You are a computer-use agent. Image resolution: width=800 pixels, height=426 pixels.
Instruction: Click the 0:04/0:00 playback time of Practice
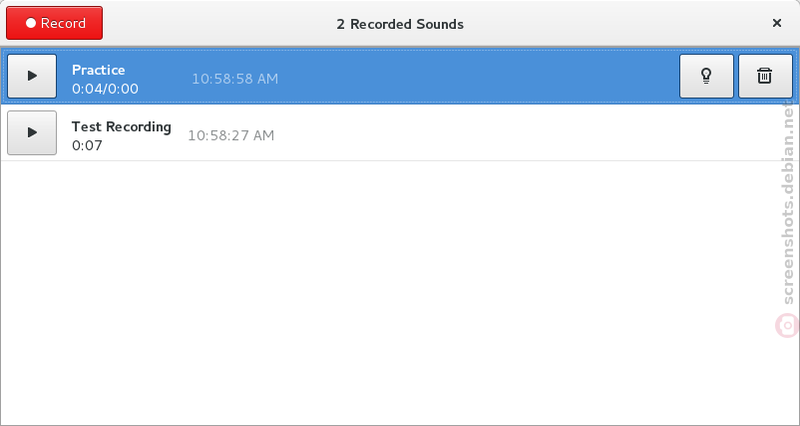(x=105, y=89)
